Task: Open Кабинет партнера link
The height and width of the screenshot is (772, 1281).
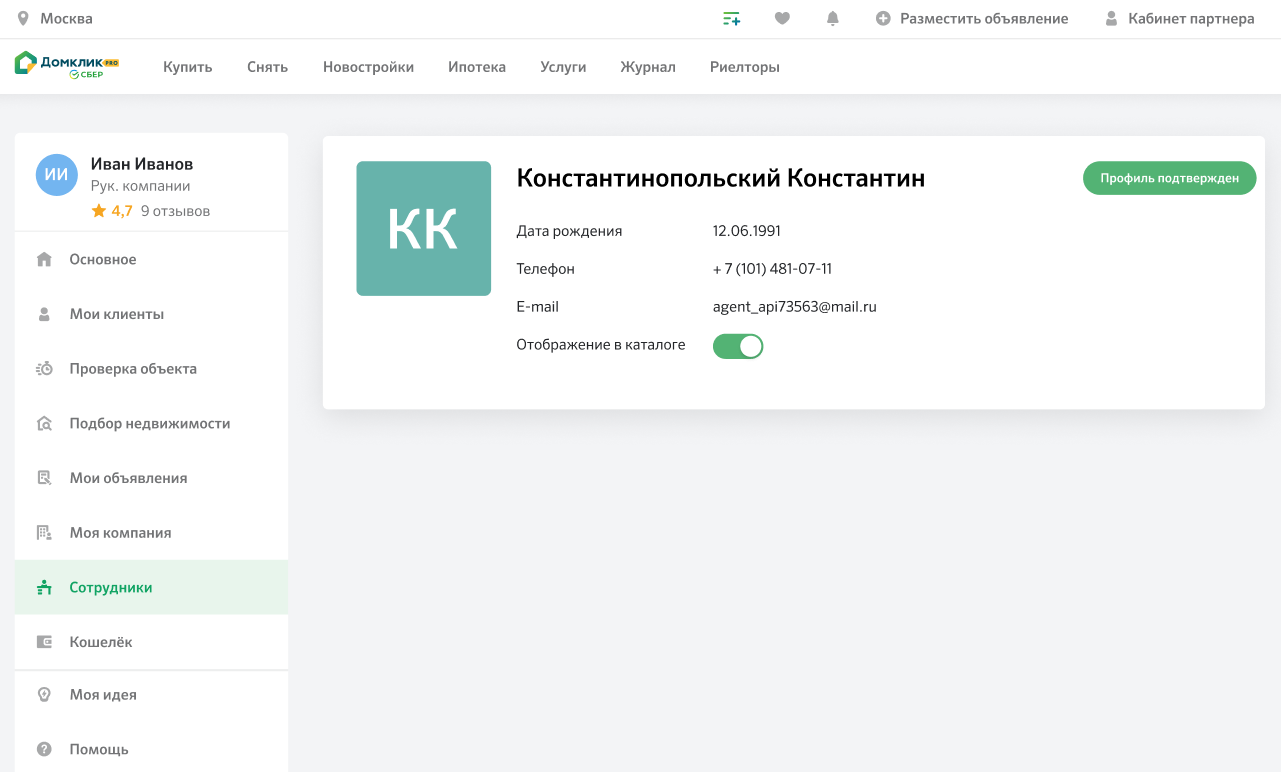Action: point(1191,18)
